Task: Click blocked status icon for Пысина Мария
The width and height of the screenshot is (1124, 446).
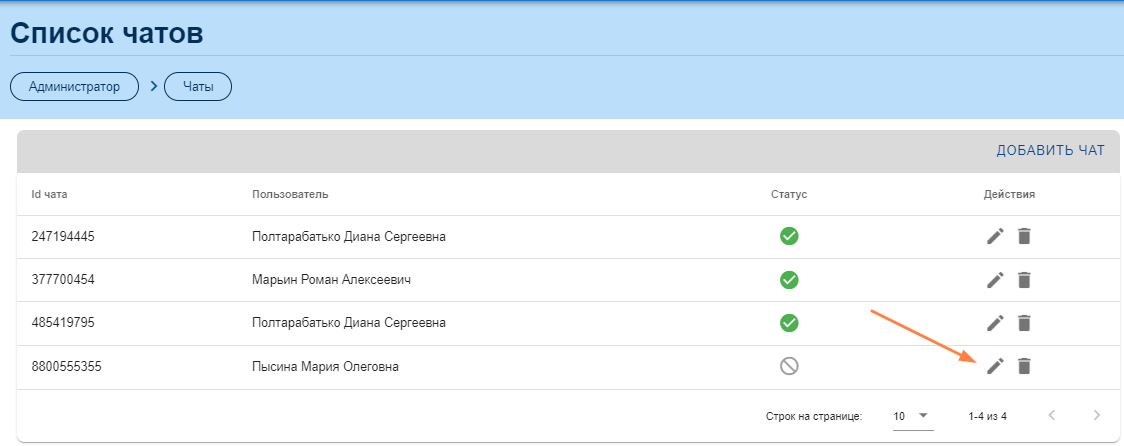Action: pyautogui.click(x=789, y=367)
